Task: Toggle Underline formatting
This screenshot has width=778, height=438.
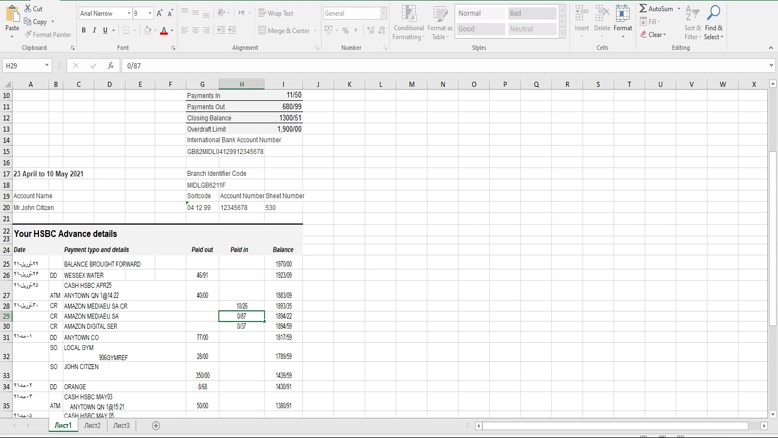Action: click(106, 31)
